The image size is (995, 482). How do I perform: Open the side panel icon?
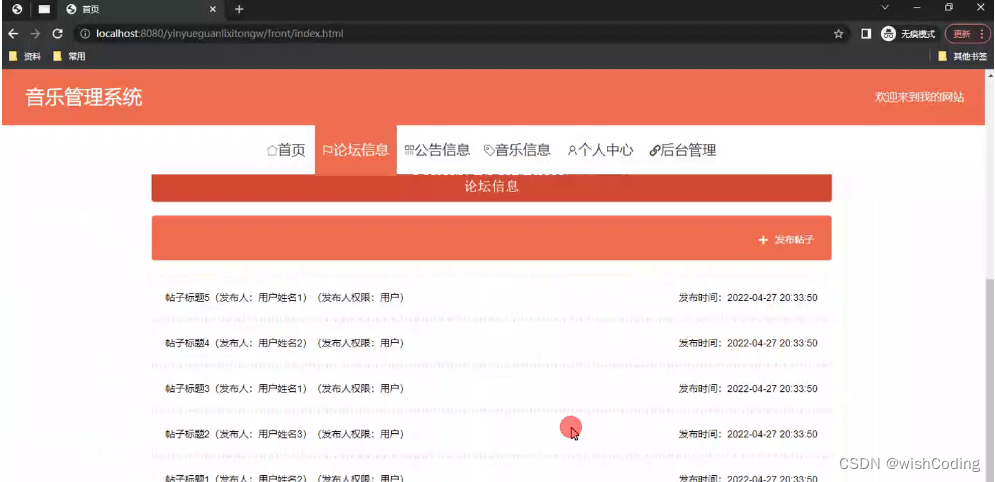[x=866, y=34]
